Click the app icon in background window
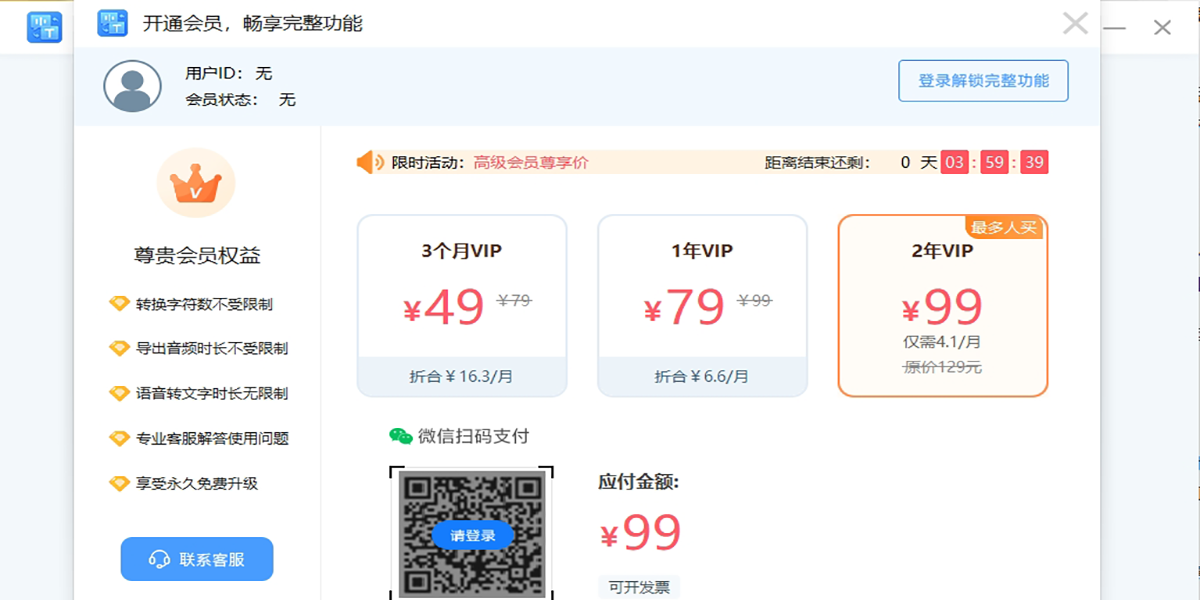This screenshot has height=600, width=1200. tap(44, 27)
